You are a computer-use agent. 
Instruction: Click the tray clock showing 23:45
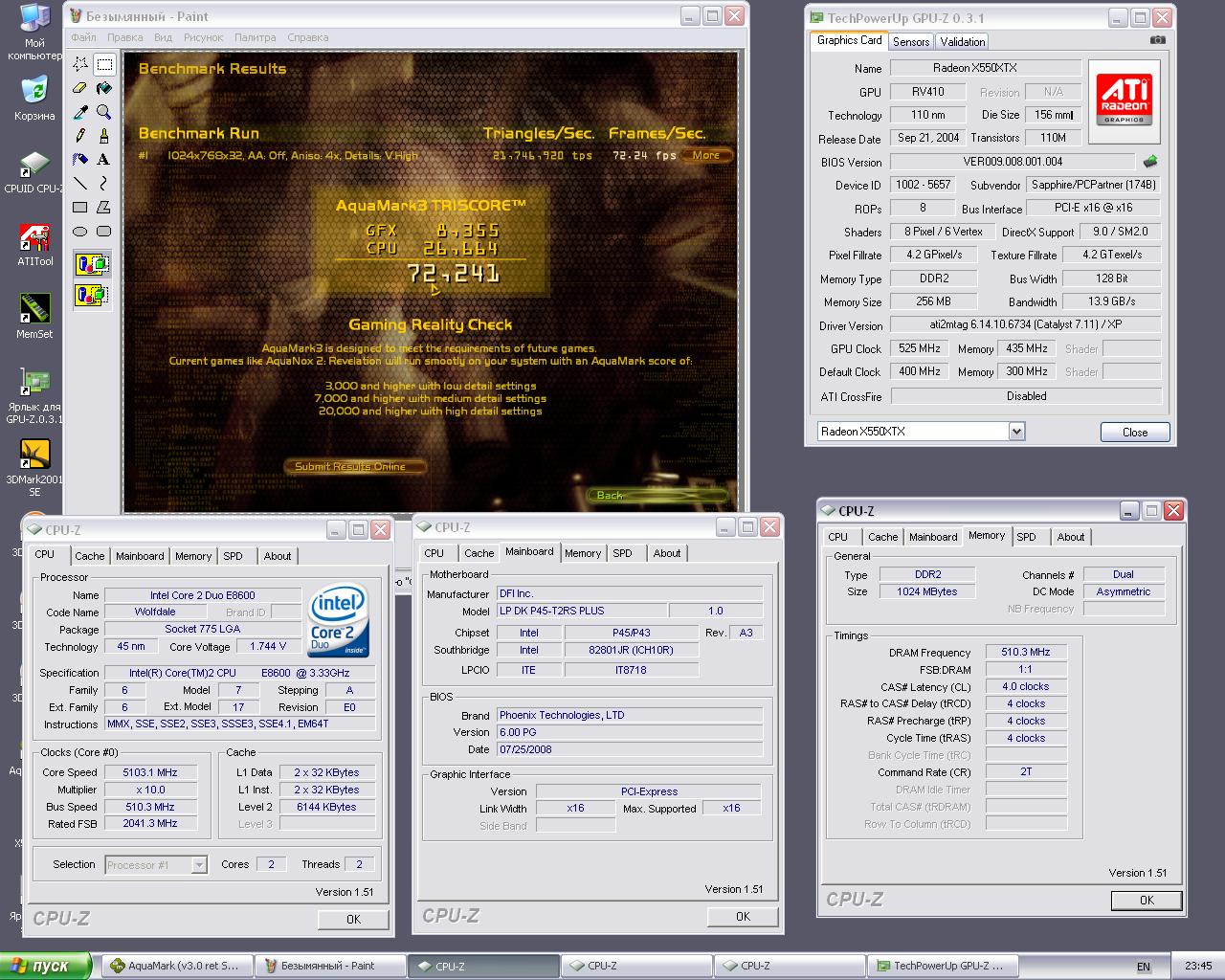coord(1198,967)
